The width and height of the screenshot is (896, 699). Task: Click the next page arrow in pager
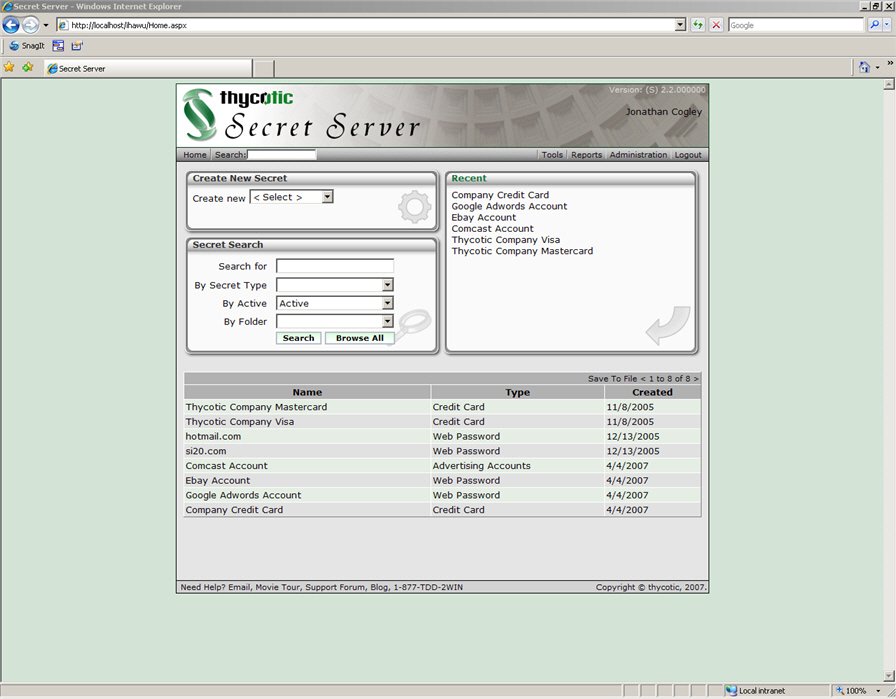tap(696, 378)
